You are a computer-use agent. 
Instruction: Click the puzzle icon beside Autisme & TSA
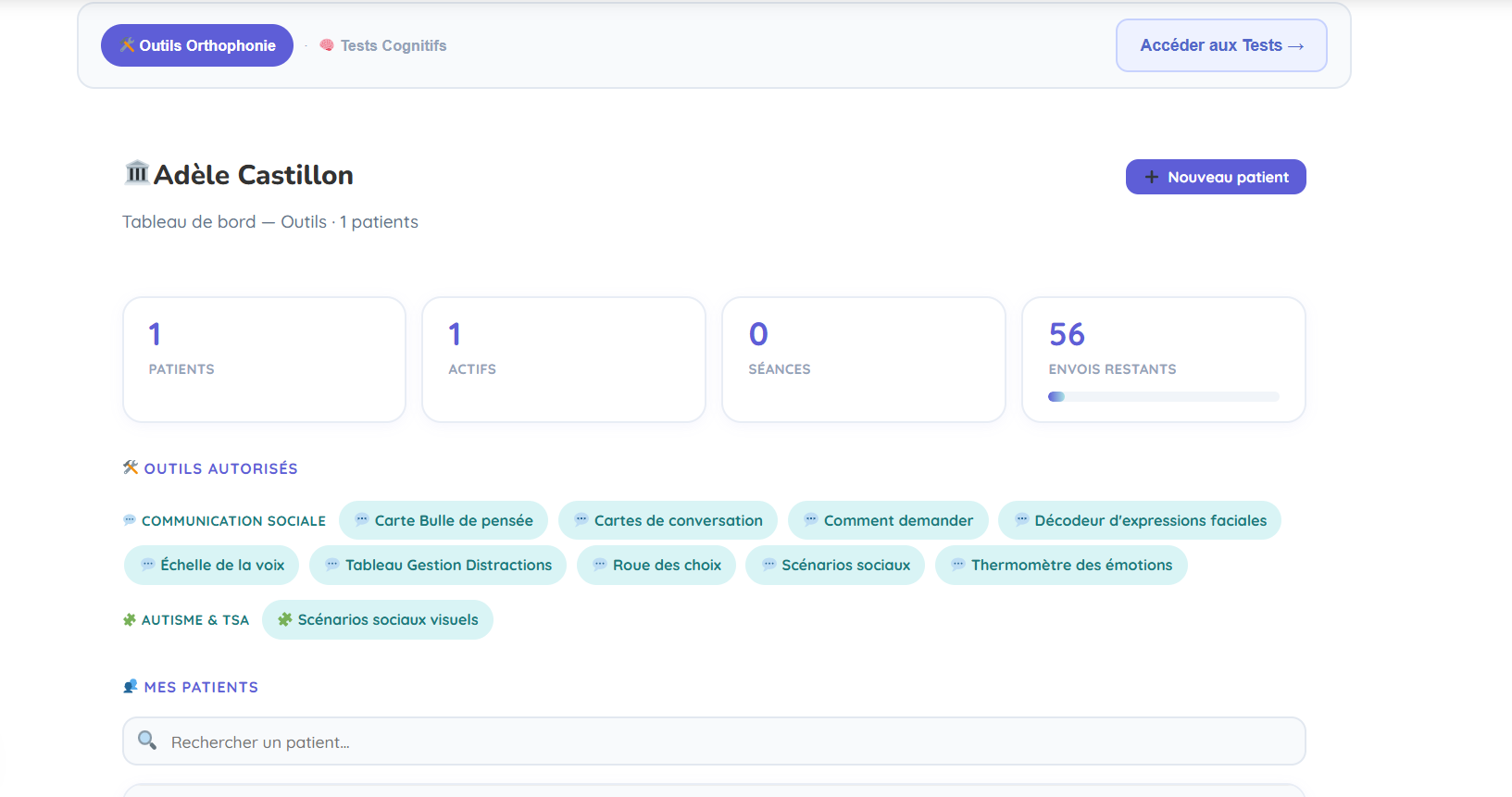pyautogui.click(x=130, y=619)
